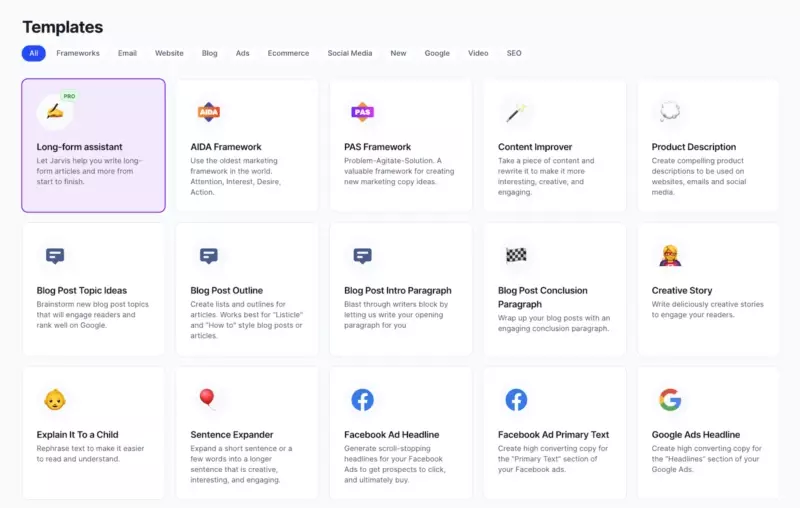The image size is (800, 508).
Task: Open the Long-form assistant title
Action: tap(79, 147)
